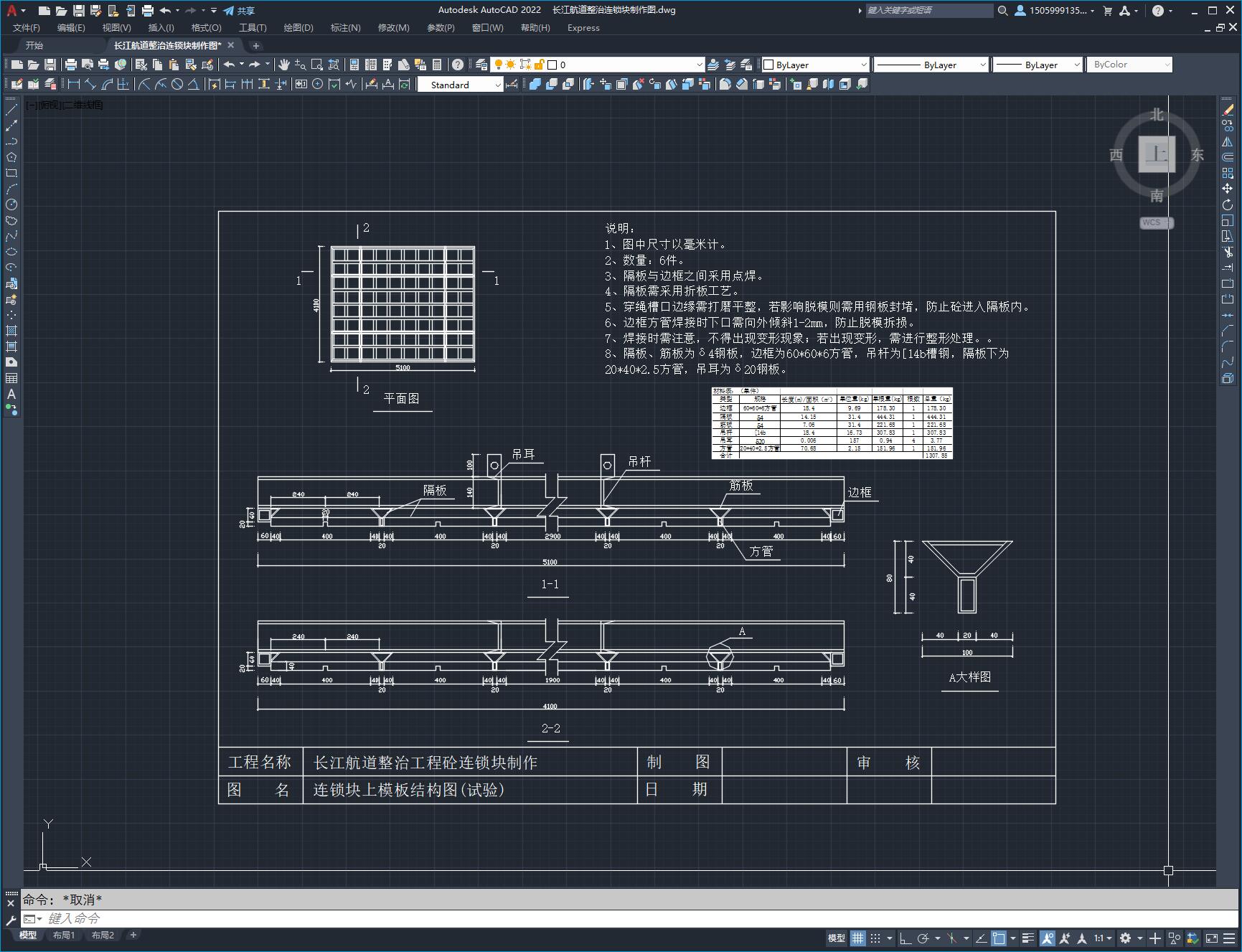Click the 模型 button in the status bar
1242x952 pixels.
click(837, 938)
